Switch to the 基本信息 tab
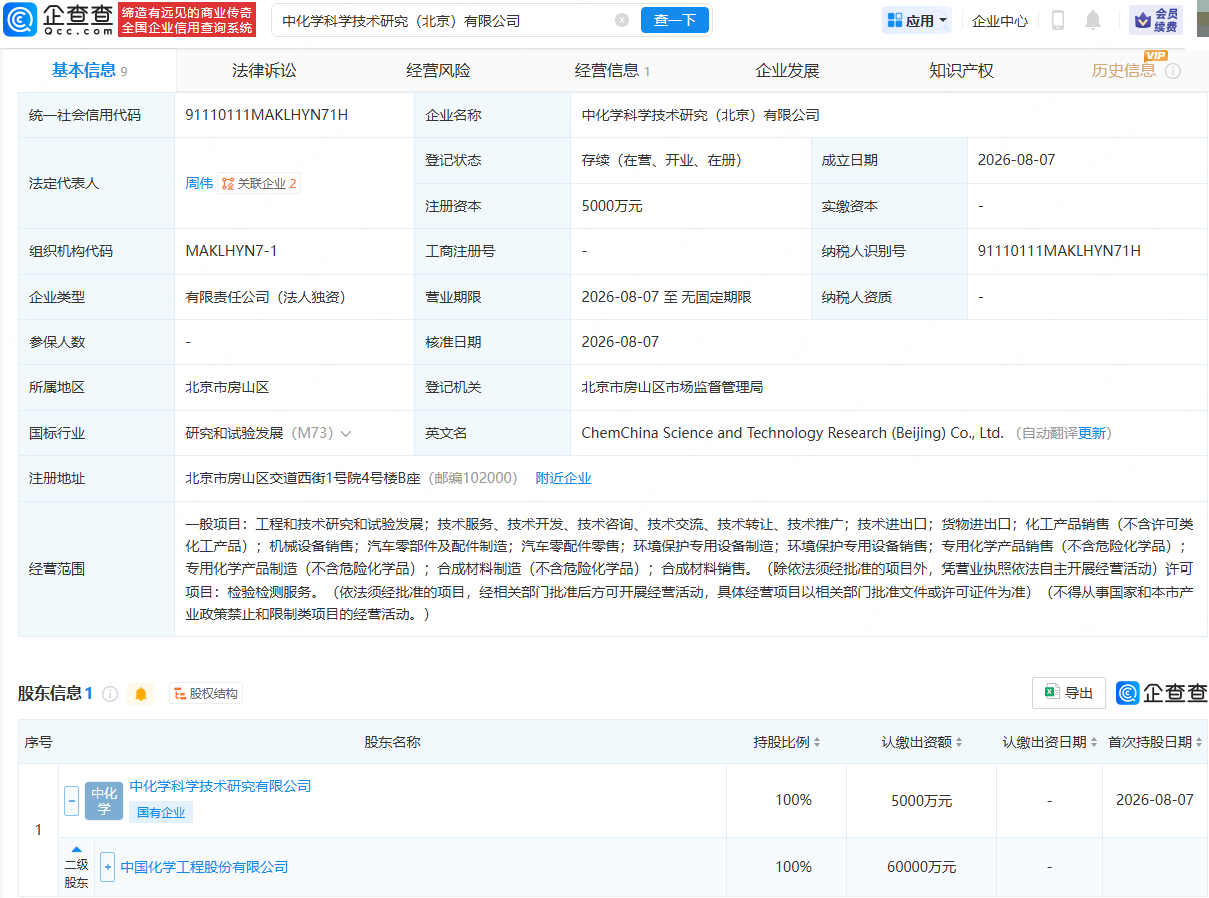Viewport: 1209px width, 898px height. coord(90,70)
